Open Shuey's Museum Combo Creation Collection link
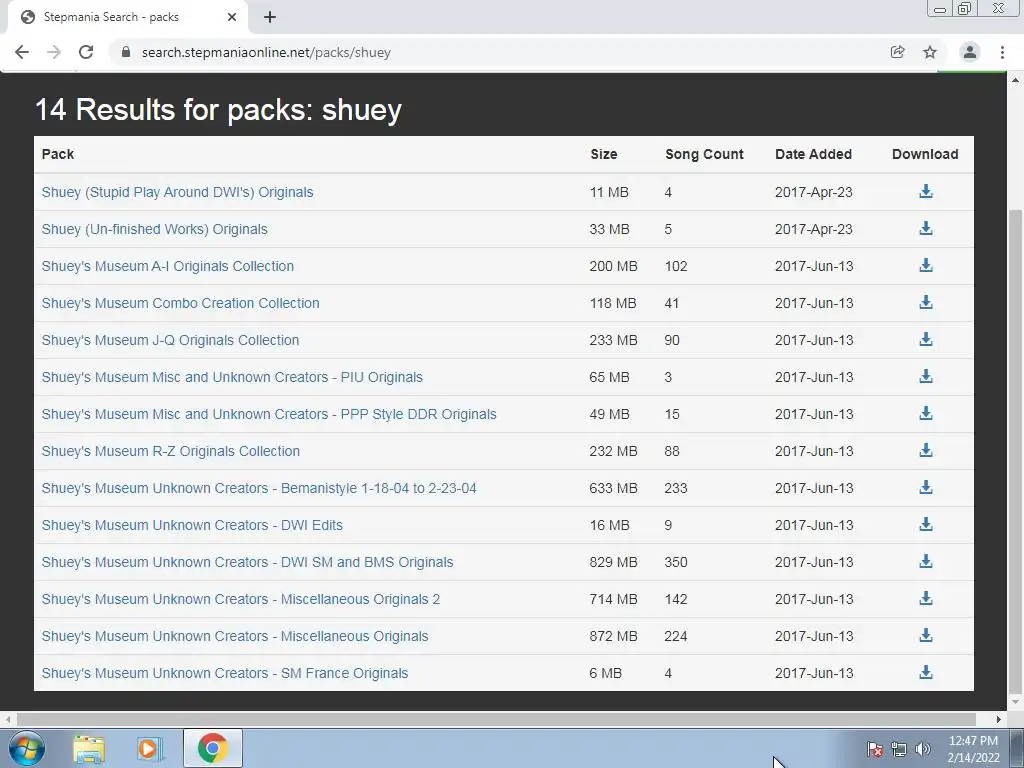 tap(180, 303)
